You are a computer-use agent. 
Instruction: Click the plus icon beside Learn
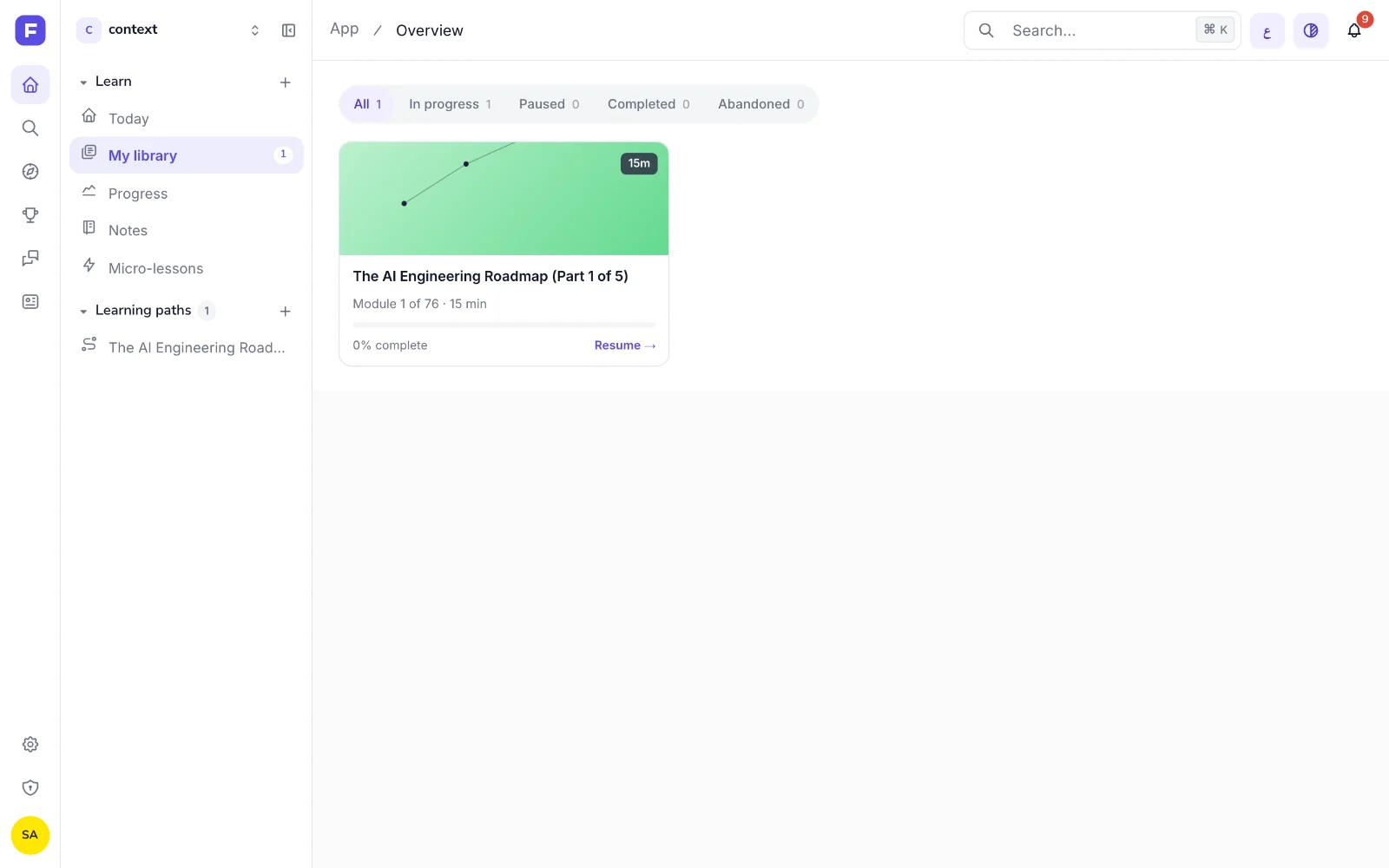point(285,82)
